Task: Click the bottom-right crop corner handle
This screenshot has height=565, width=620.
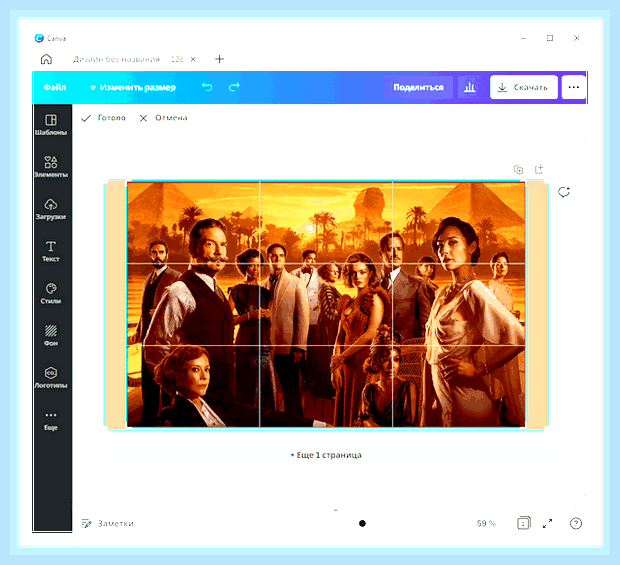Action: (x=525, y=427)
